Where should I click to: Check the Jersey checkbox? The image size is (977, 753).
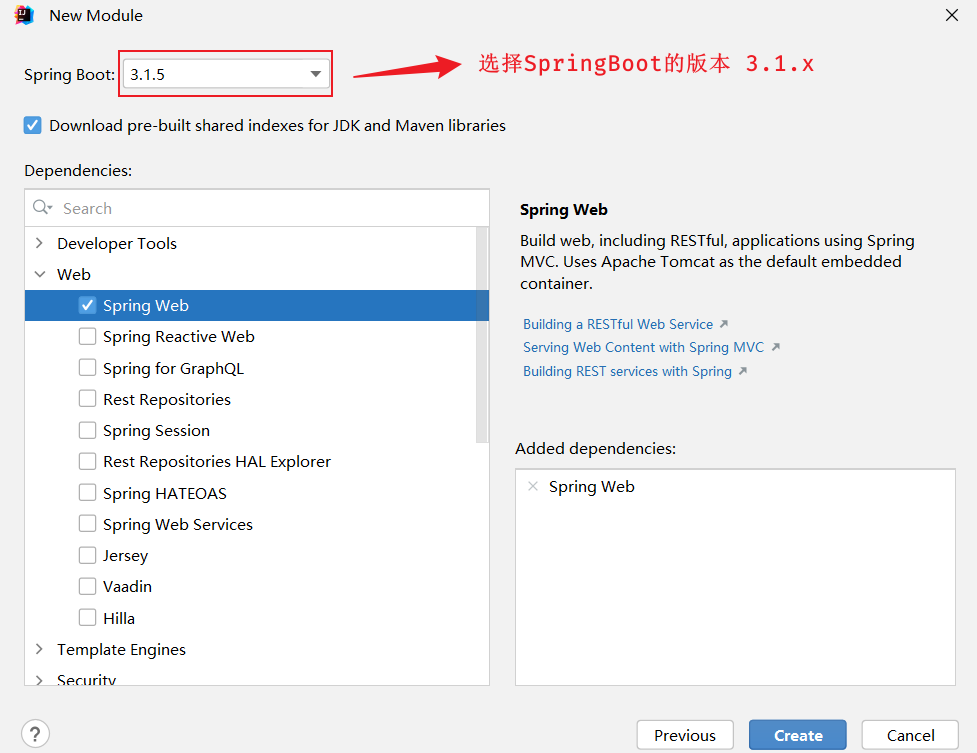87,555
